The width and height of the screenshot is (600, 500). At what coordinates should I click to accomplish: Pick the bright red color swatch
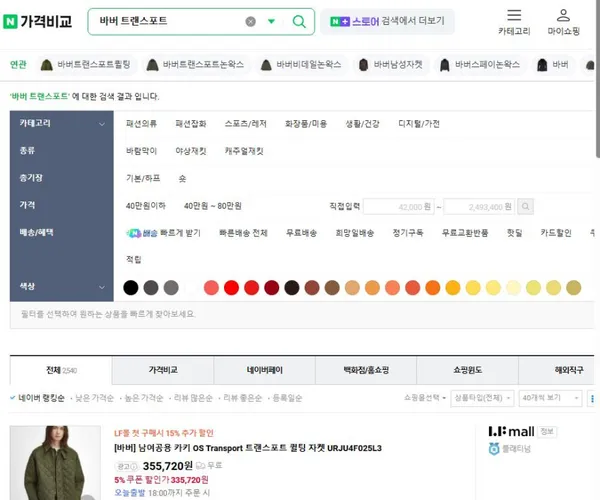[231, 288]
